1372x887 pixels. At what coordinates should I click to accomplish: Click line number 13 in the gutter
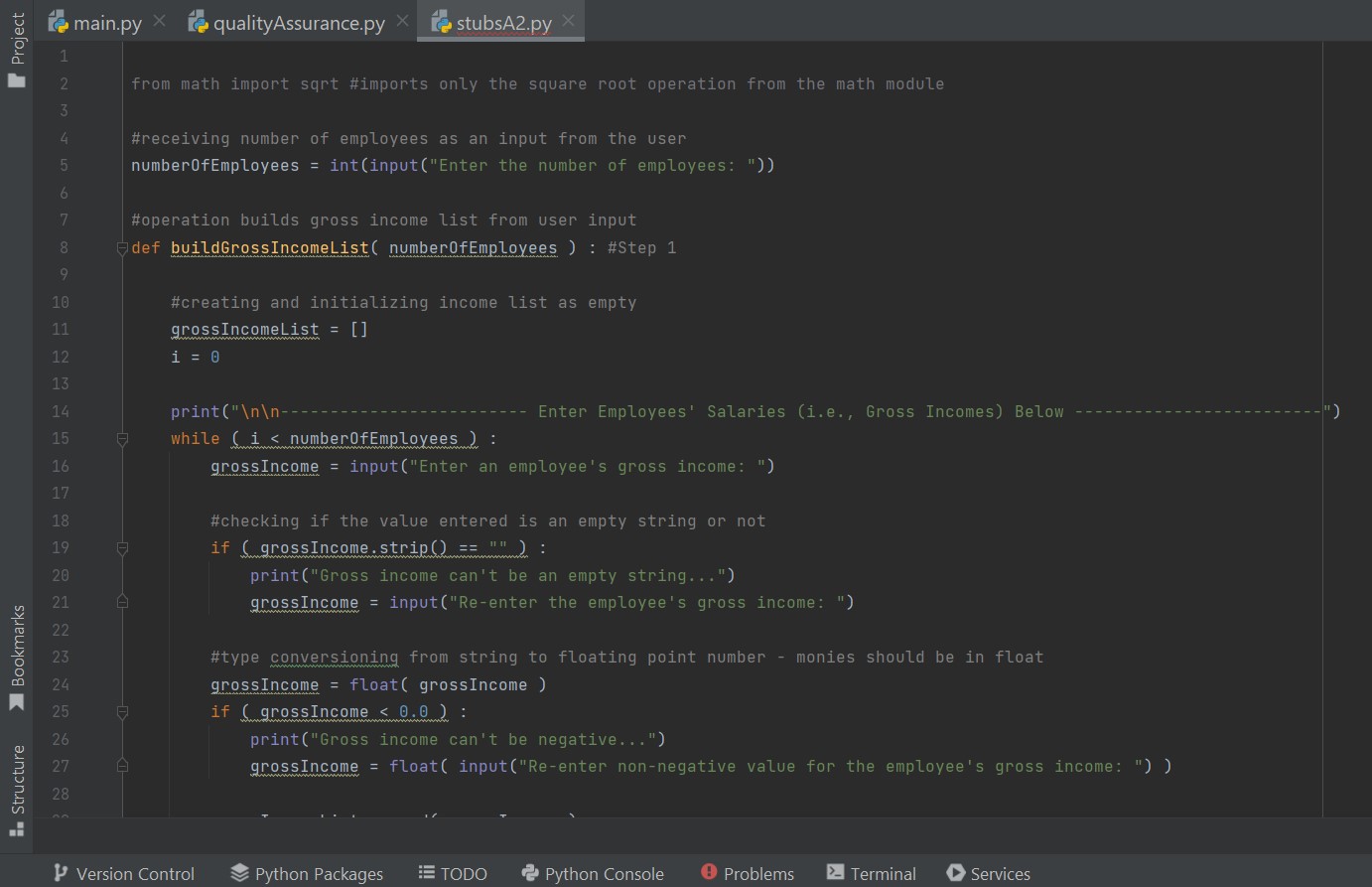coord(61,384)
